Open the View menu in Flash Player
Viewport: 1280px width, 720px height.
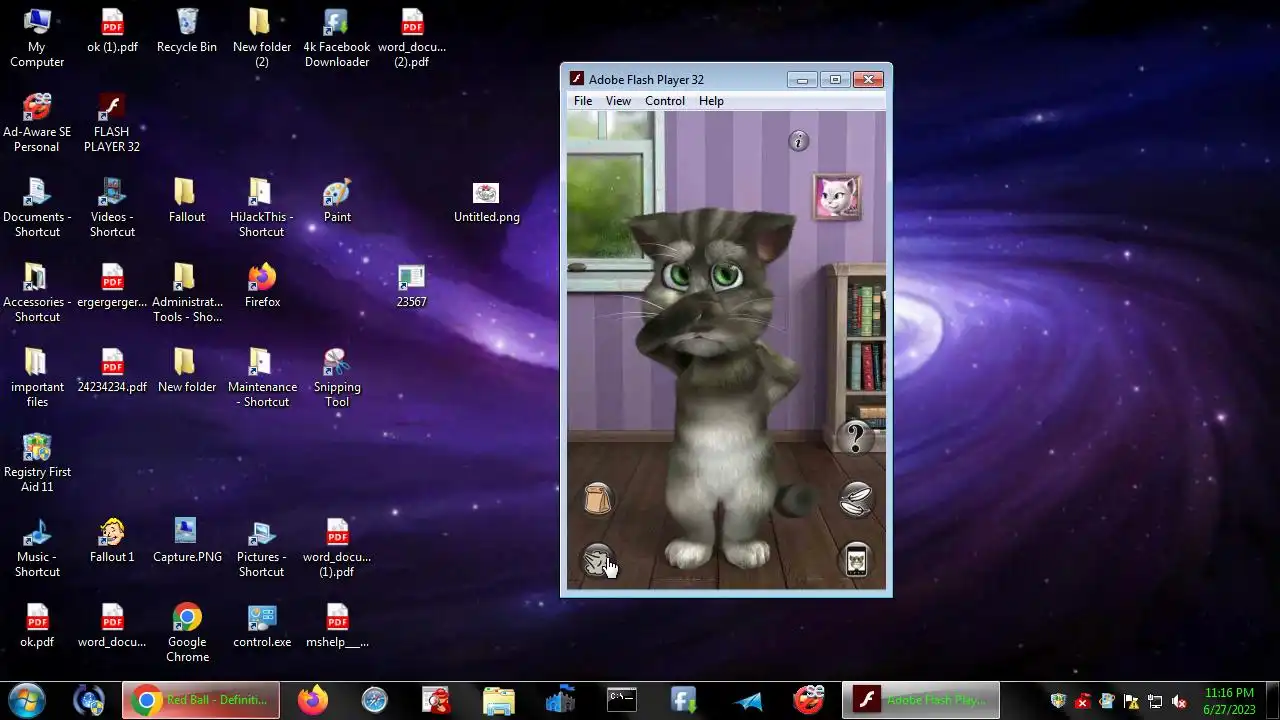618,101
